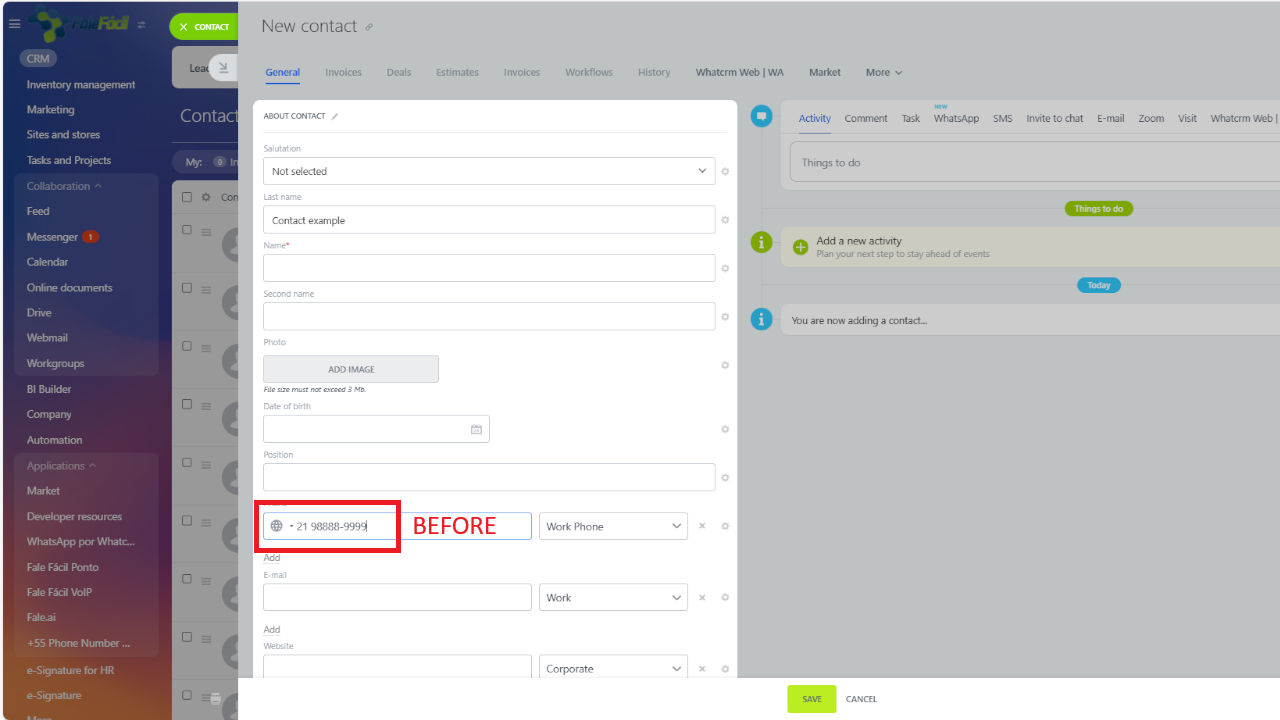This screenshot has height=720, width=1280.
Task: Remove the phone entry with X icon
Action: (702, 526)
